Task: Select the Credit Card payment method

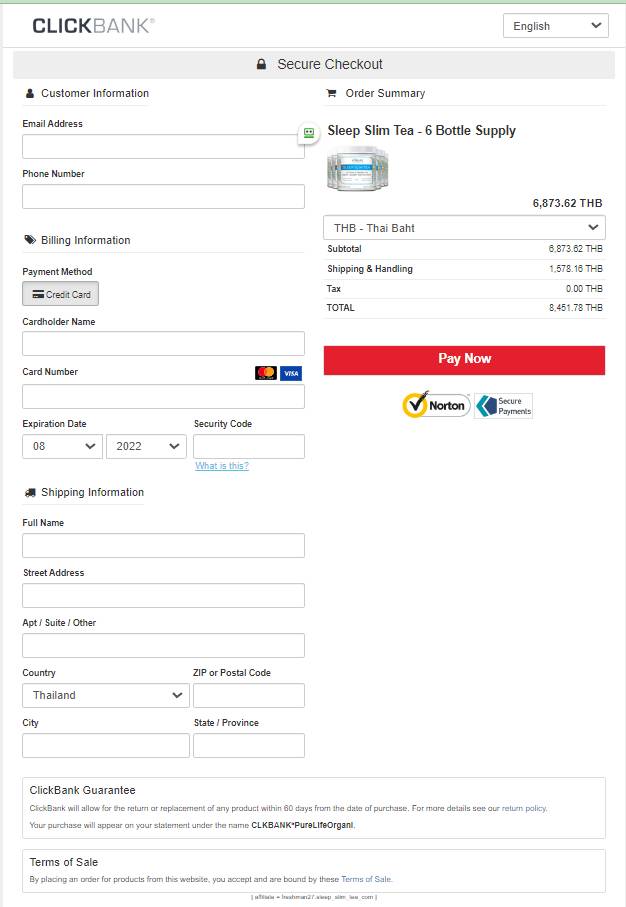Action: point(61,294)
